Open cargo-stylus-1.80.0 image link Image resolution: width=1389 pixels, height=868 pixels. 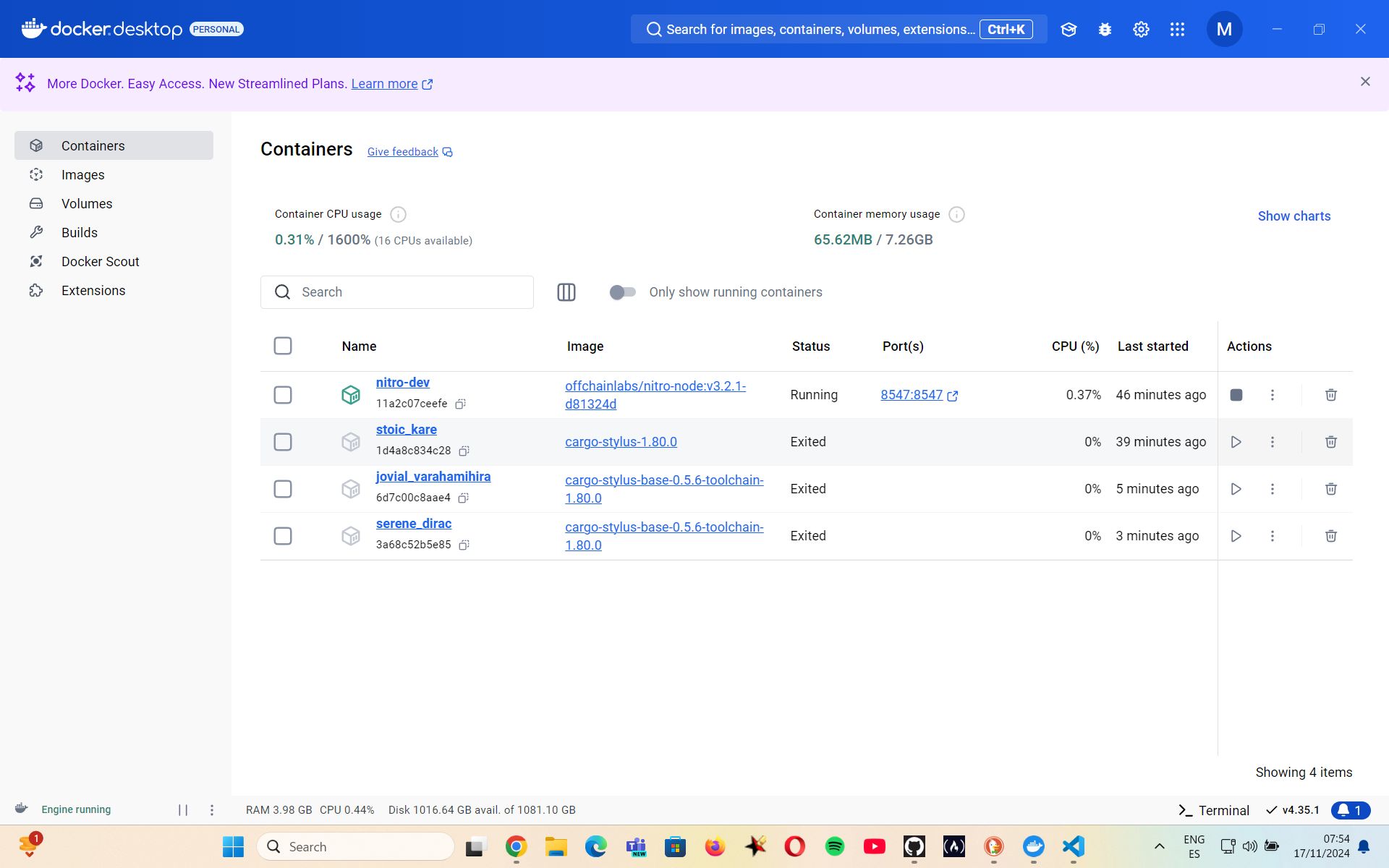point(621,442)
